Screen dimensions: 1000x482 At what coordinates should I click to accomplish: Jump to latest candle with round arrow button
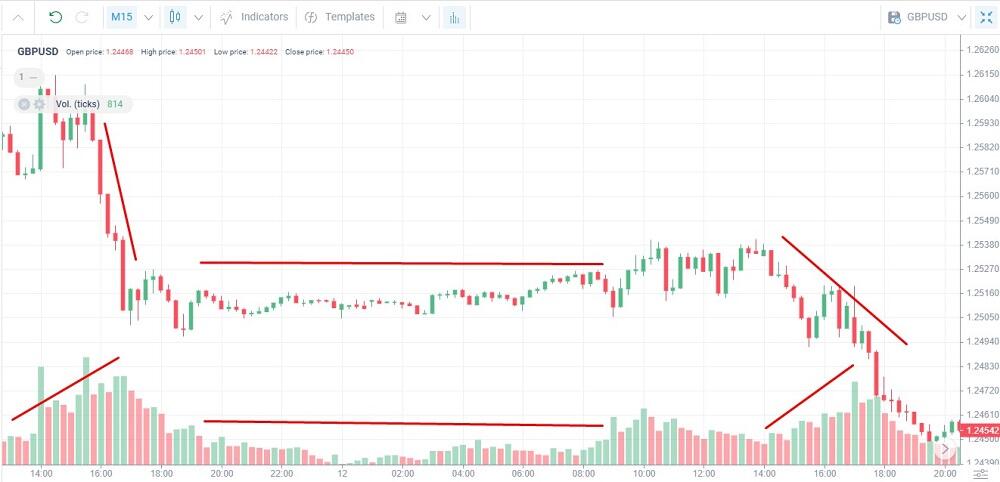(x=945, y=450)
